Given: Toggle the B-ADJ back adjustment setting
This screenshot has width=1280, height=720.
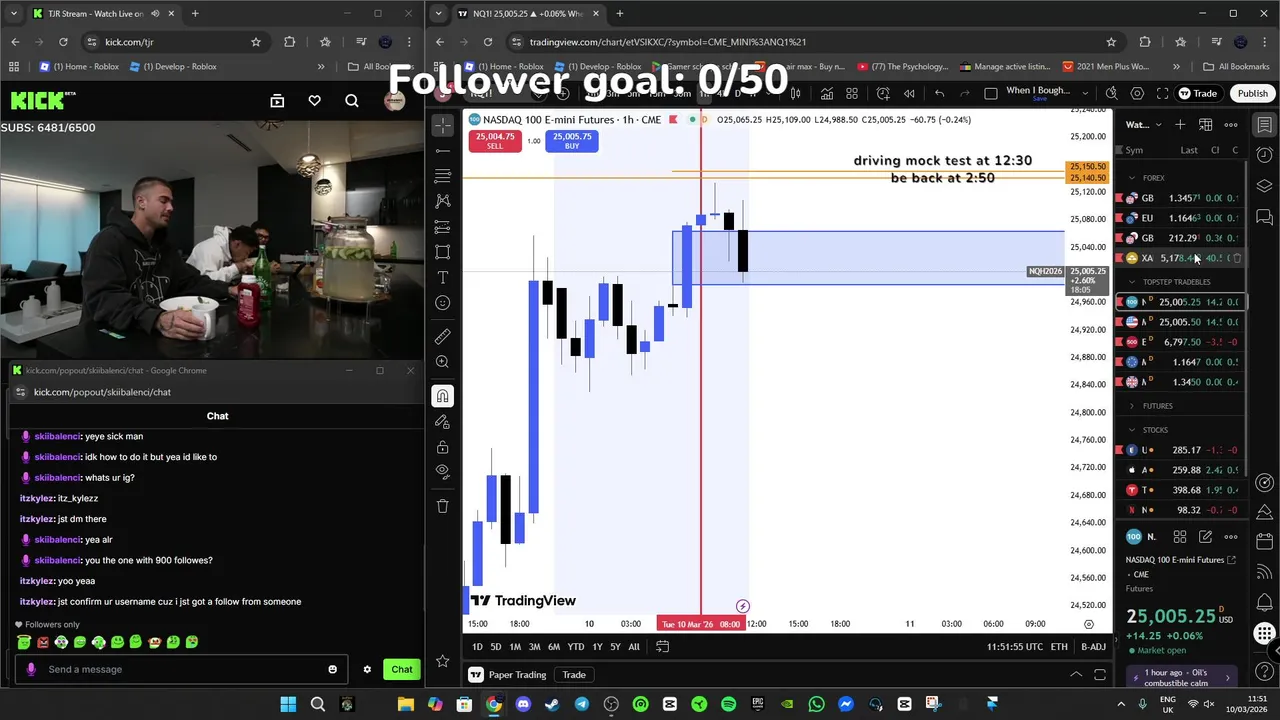Looking at the screenshot, I should 1093,647.
